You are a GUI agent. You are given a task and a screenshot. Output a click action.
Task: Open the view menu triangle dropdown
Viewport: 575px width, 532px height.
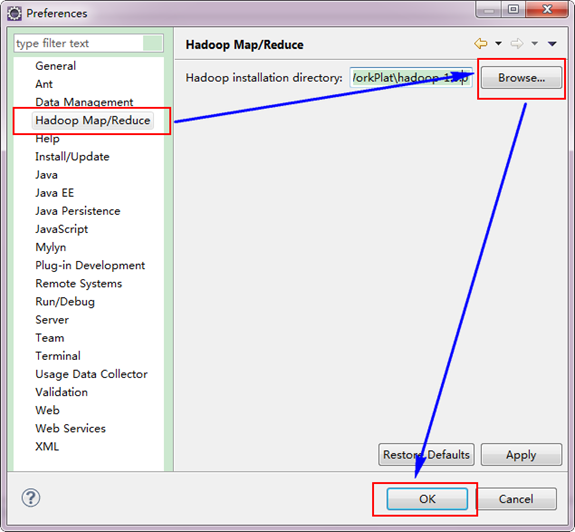click(x=552, y=44)
